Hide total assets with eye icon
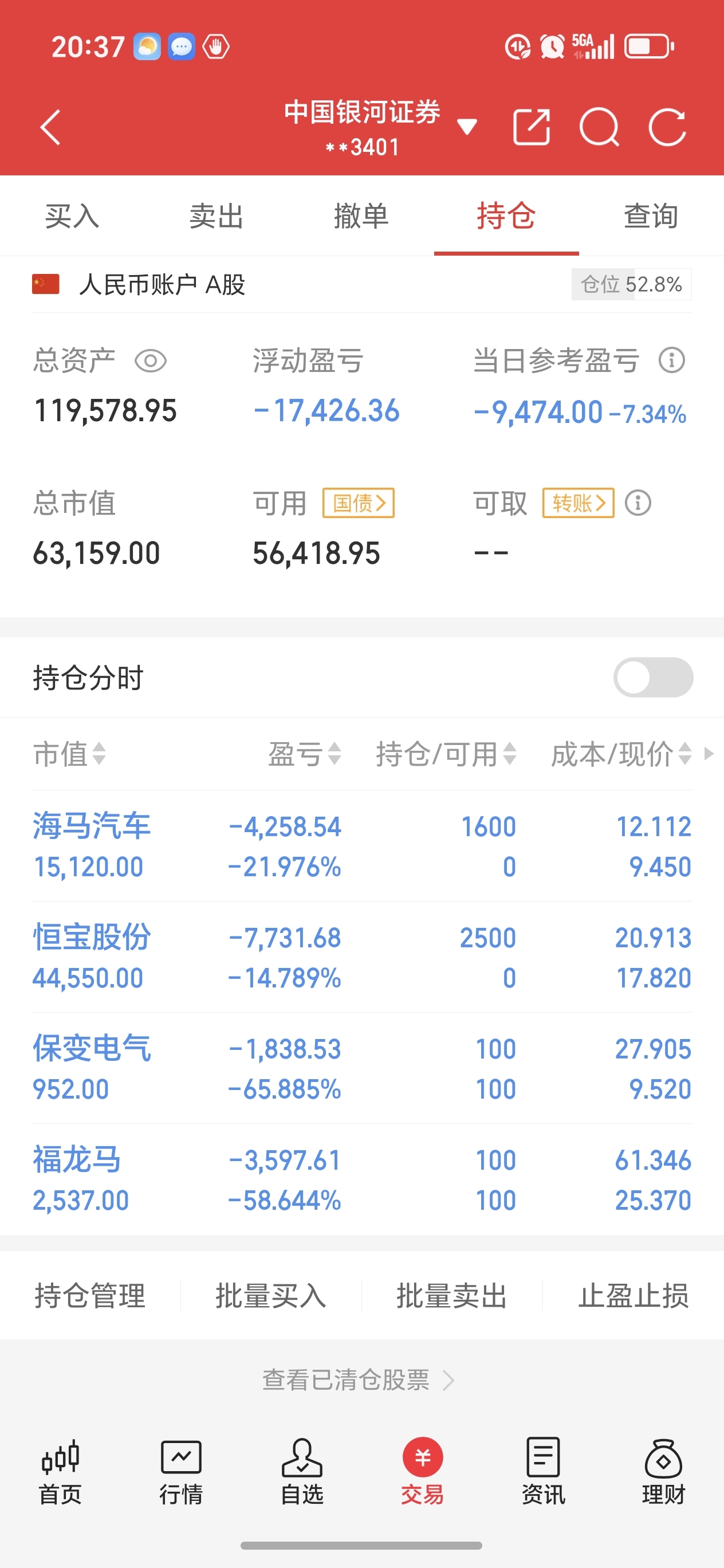 pos(150,361)
